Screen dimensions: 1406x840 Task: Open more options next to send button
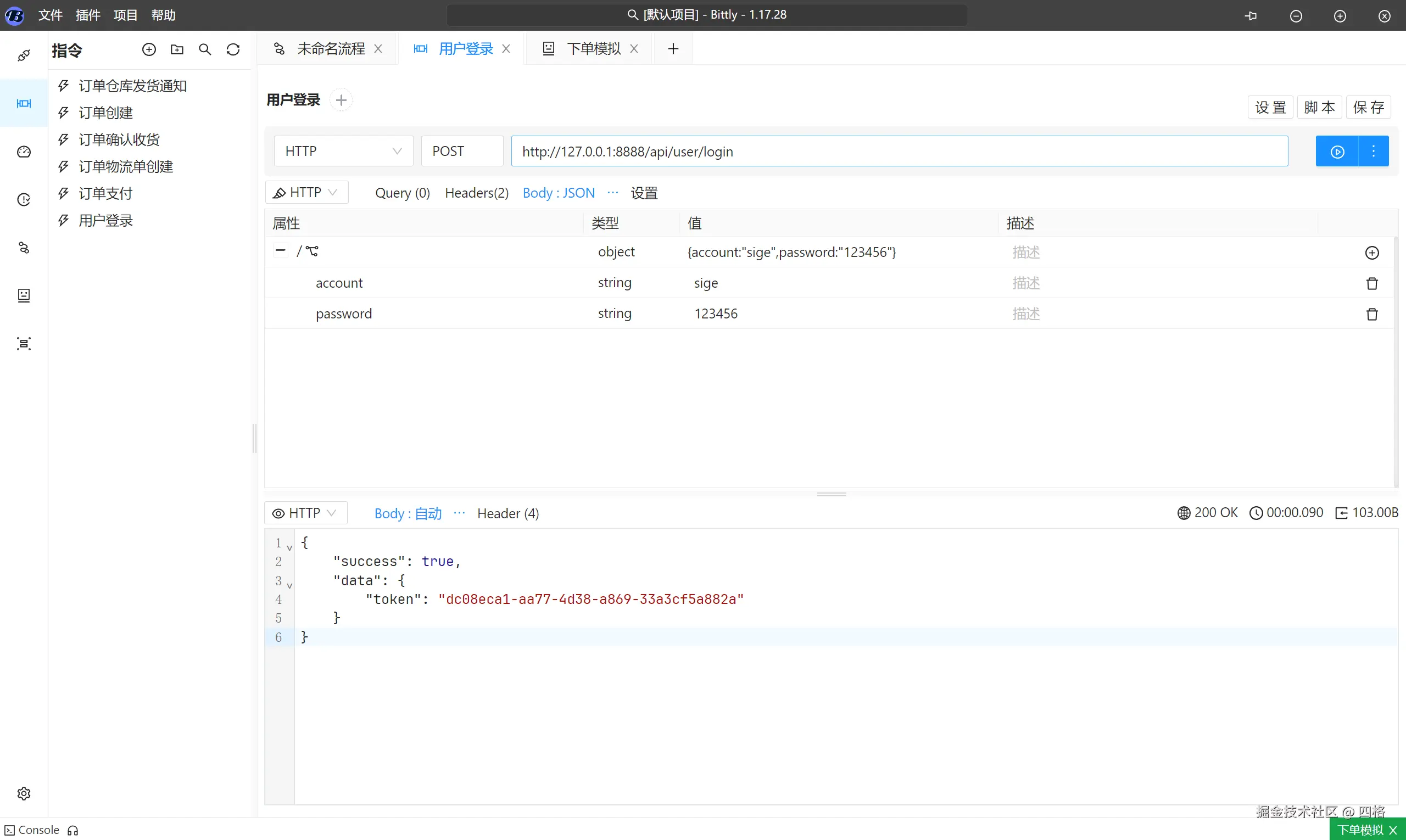coord(1373,151)
